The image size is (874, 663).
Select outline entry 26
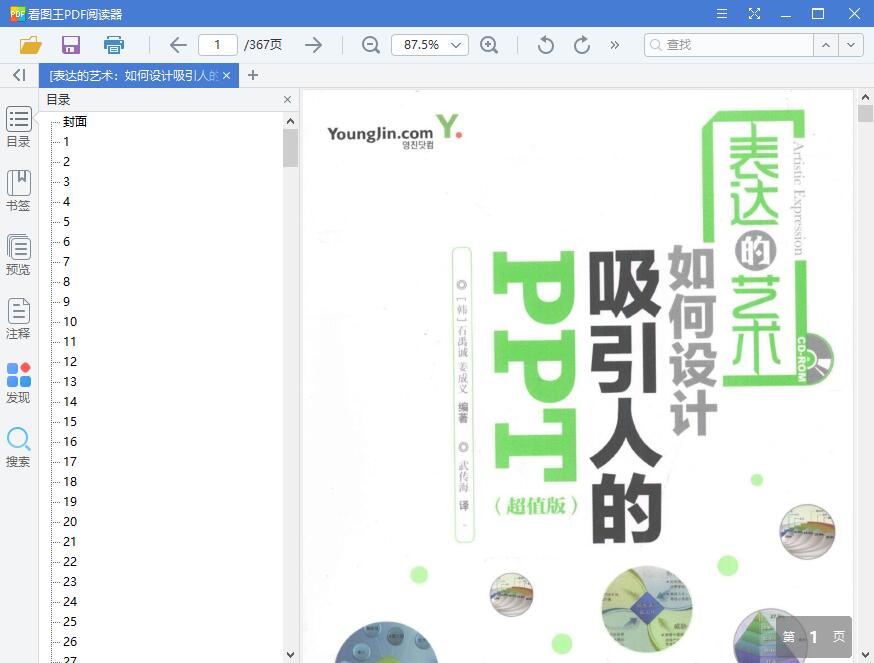(70, 641)
